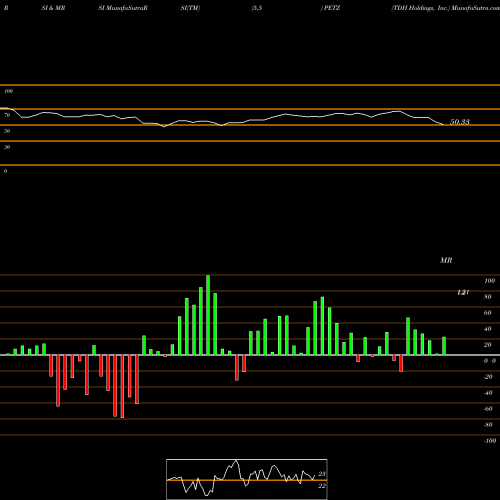Click the RSI 100 level label
The width and height of the screenshot is (500, 500).
pos(8,91)
